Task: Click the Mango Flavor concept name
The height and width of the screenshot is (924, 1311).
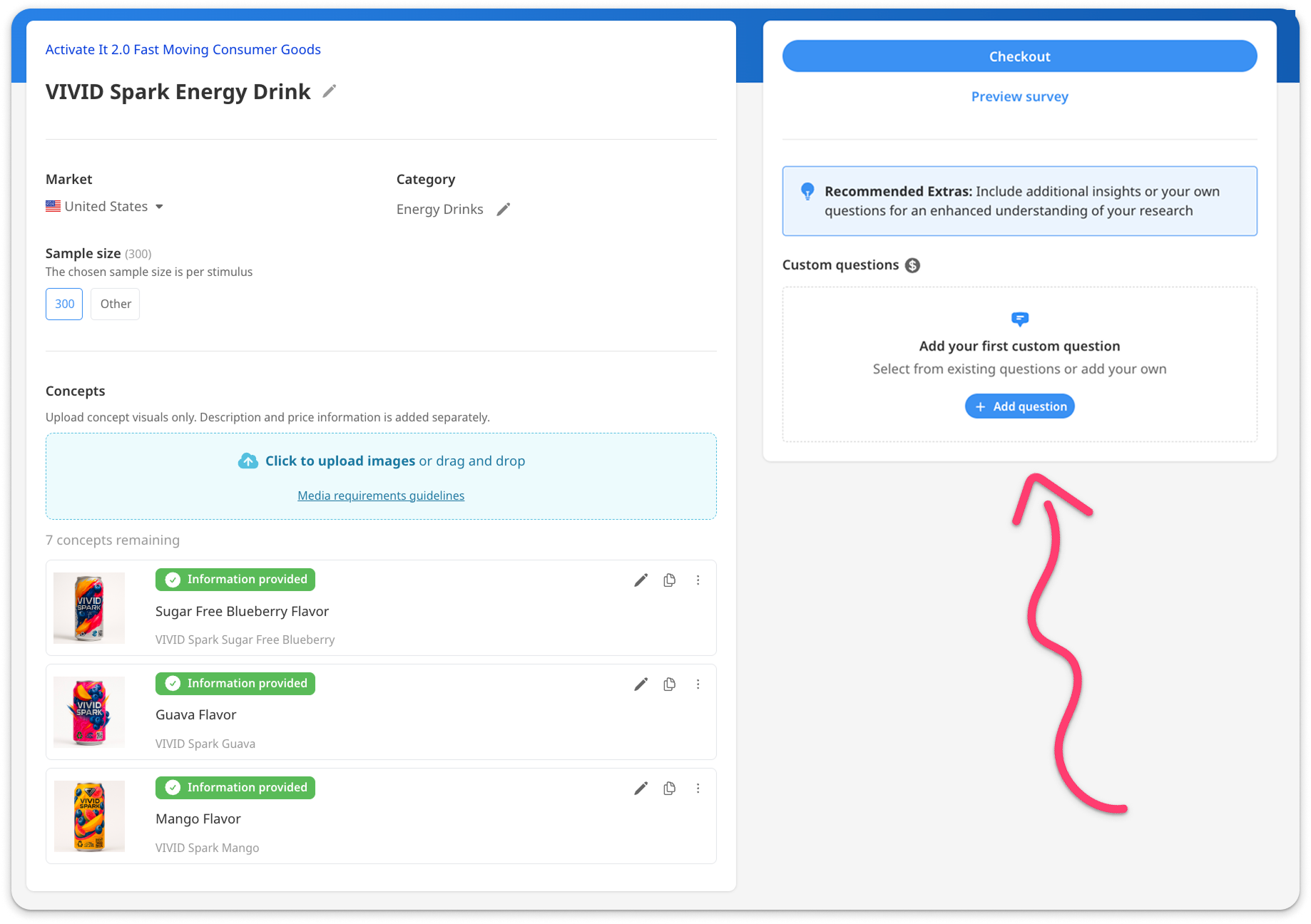Action: (x=198, y=818)
